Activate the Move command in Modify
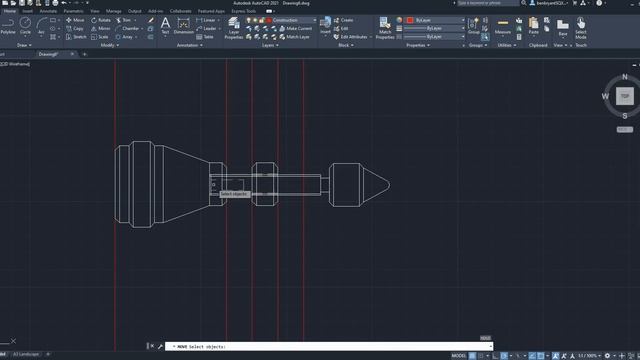Screen dimensions: 640x360 tap(75, 20)
